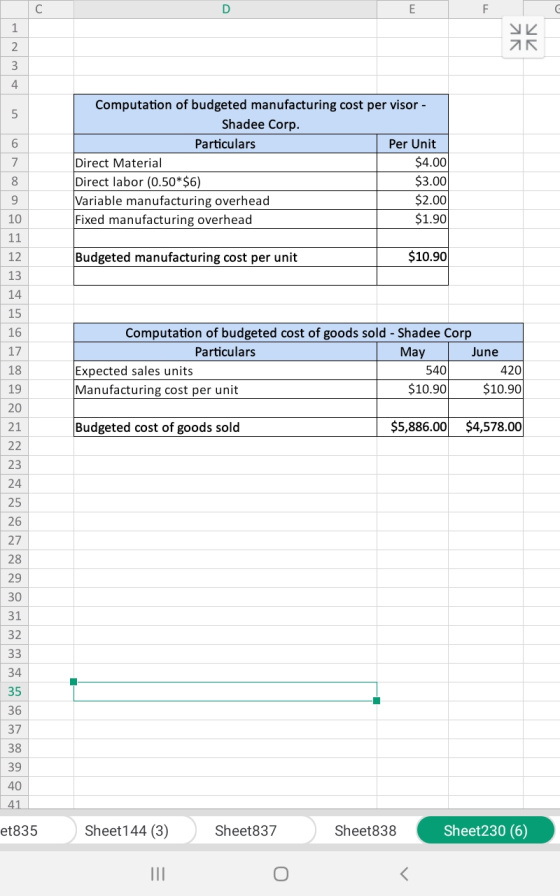Image resolution: width=560 pixels, height=896 pixels.
Task: Select row 1 header
Action: pyautogui.click(x=14, y=28)
